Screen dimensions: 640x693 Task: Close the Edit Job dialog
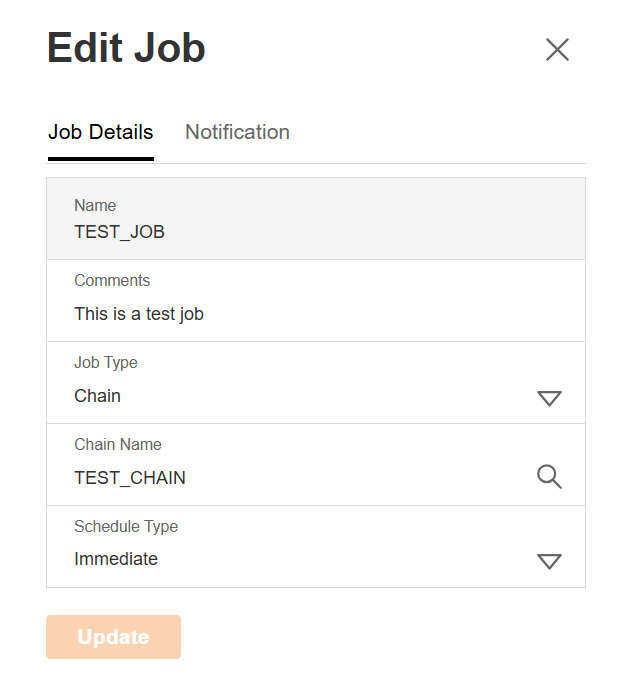(x=557, y=50)
